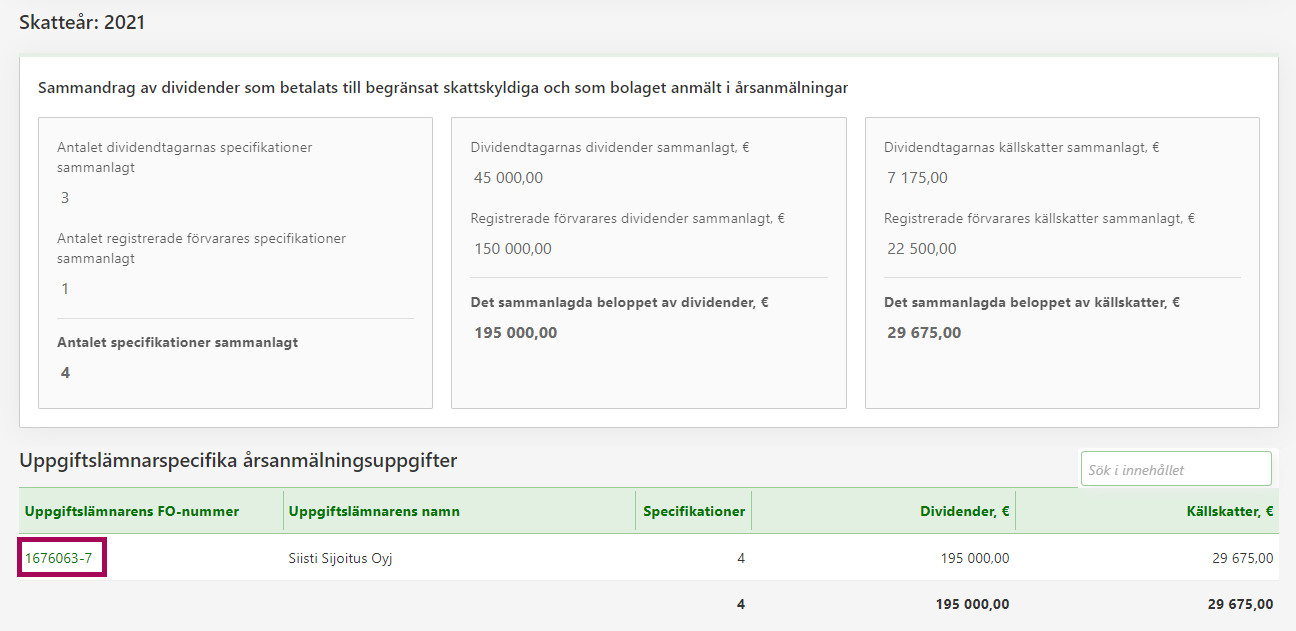Click the registrerade förvarares specifikationer count 1
Screen dimensions: 1296x631
pyautogui.click(x=65, y=289)
